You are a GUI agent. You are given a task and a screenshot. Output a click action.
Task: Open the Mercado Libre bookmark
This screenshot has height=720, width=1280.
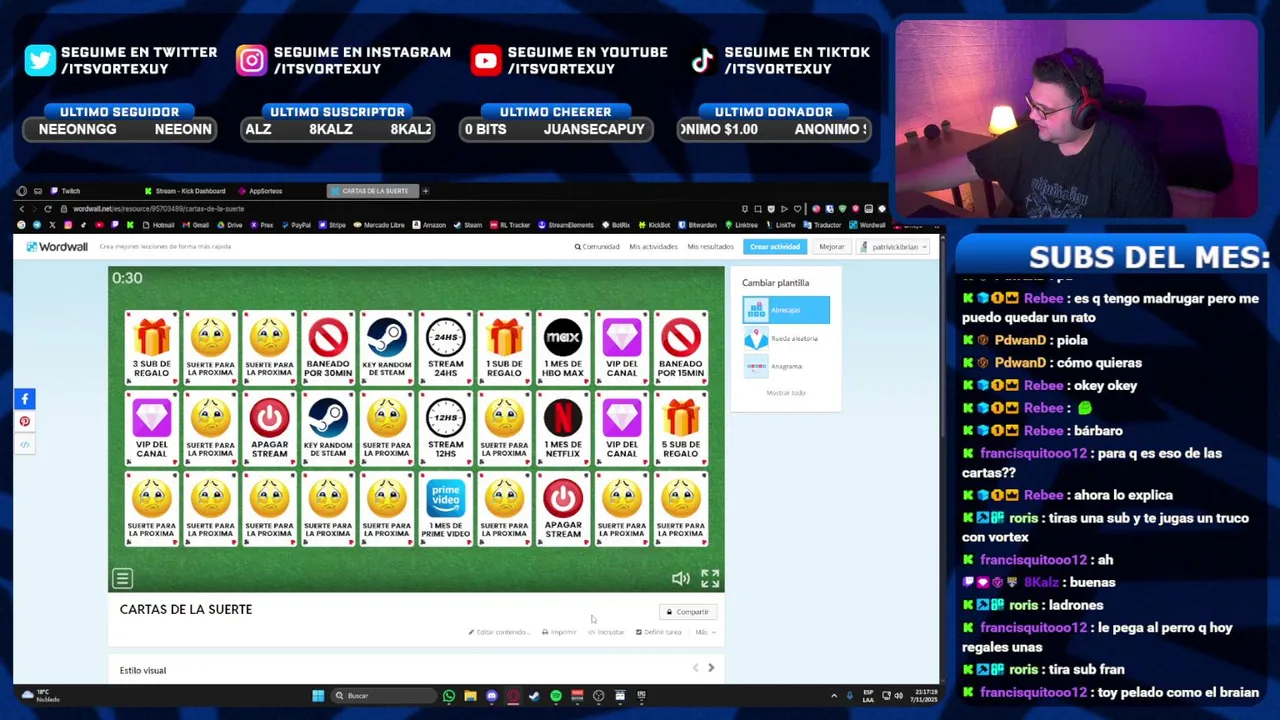(379, 225)
